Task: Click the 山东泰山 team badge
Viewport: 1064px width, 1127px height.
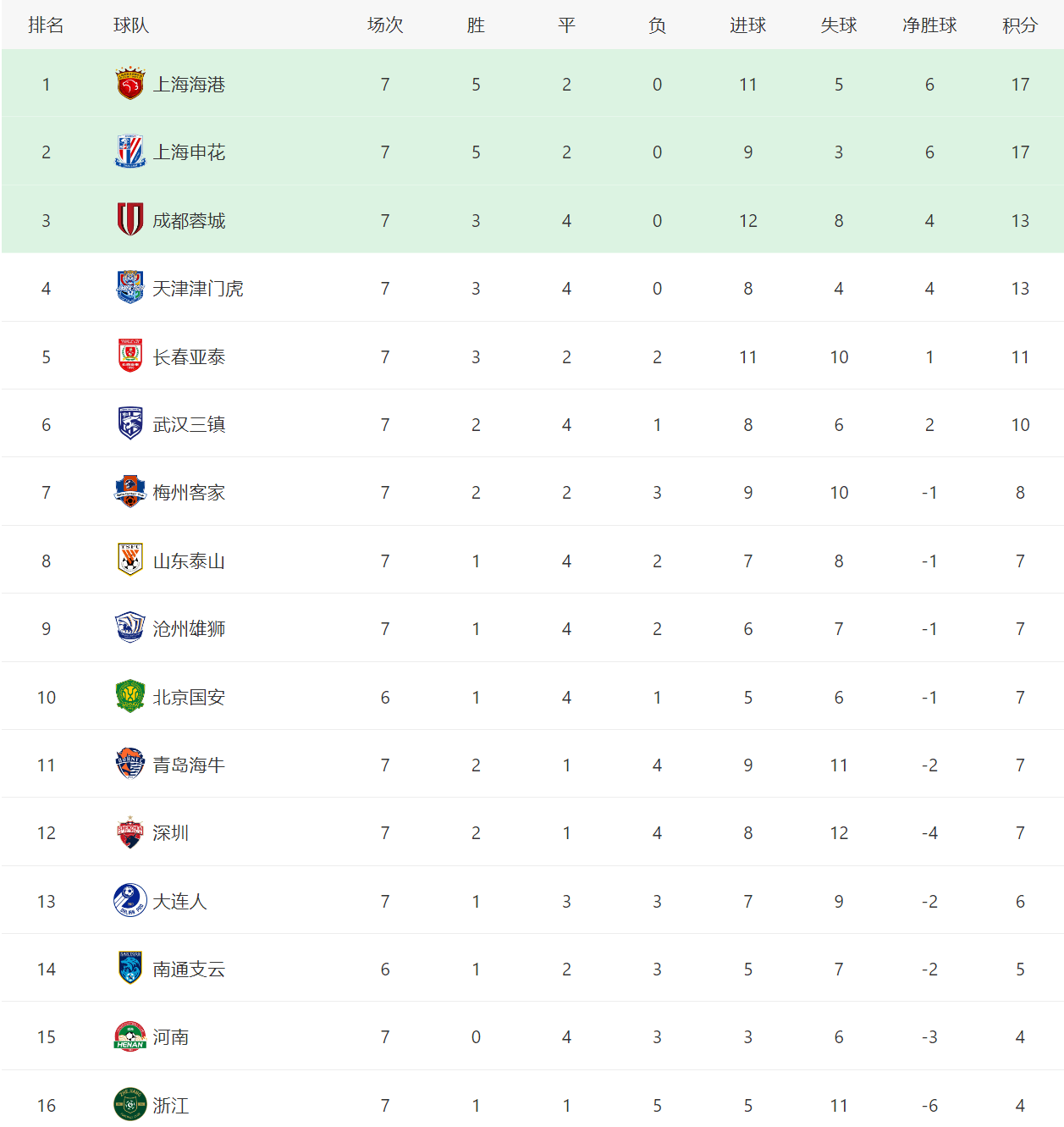Action: [130, 561]
